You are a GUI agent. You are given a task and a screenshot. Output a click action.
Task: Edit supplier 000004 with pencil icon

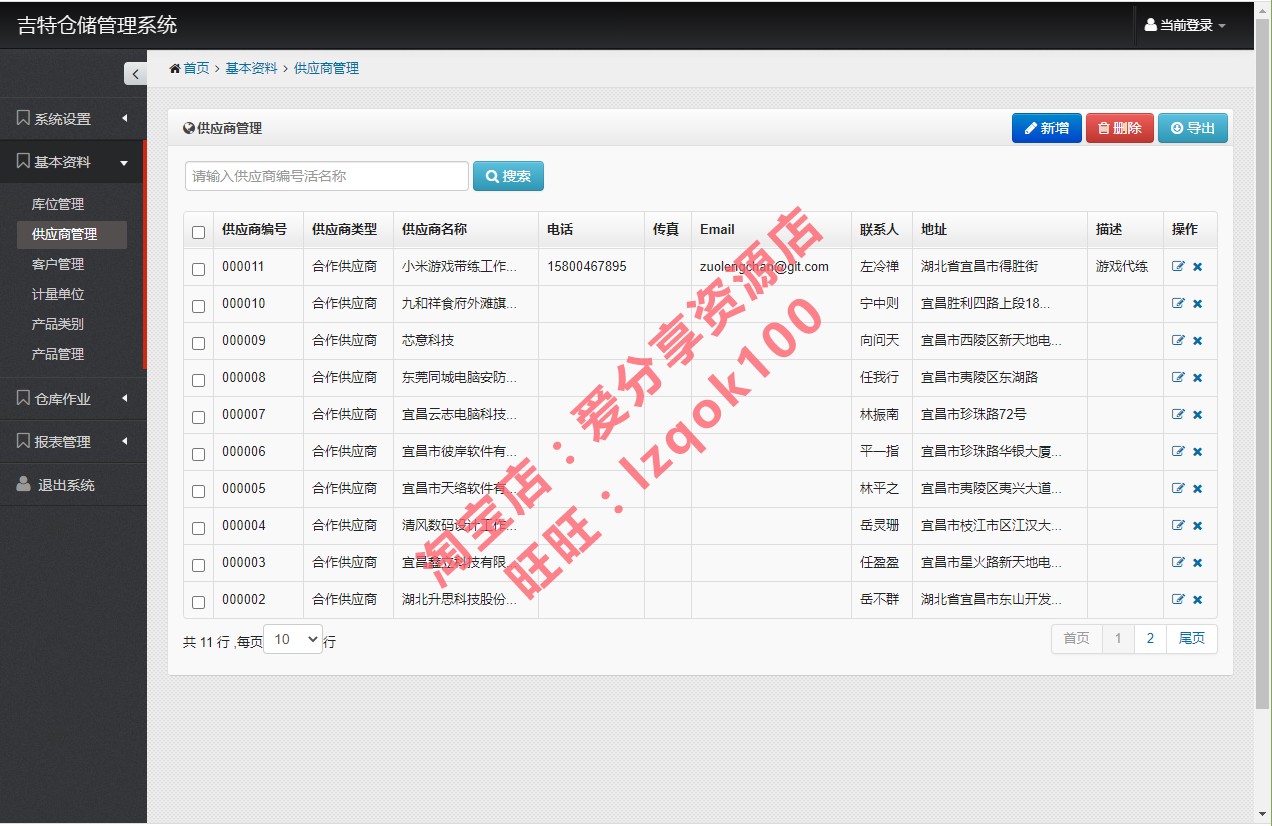tap(1178, 526)
